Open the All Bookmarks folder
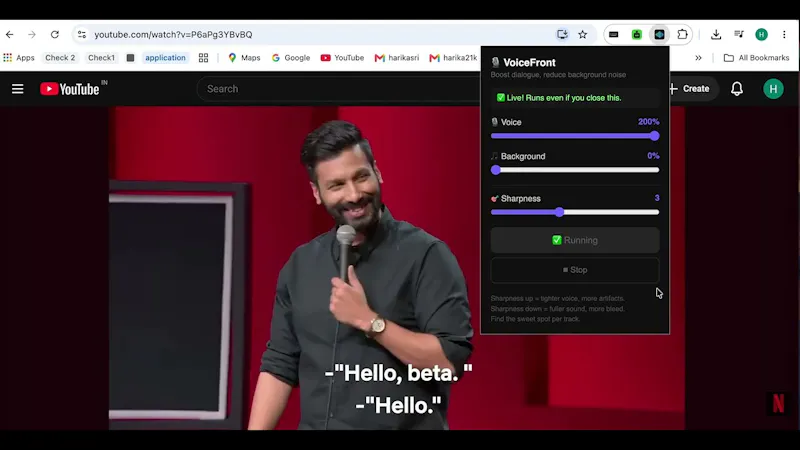The height and width of the screenshot is (450, 800). (757, 58)
